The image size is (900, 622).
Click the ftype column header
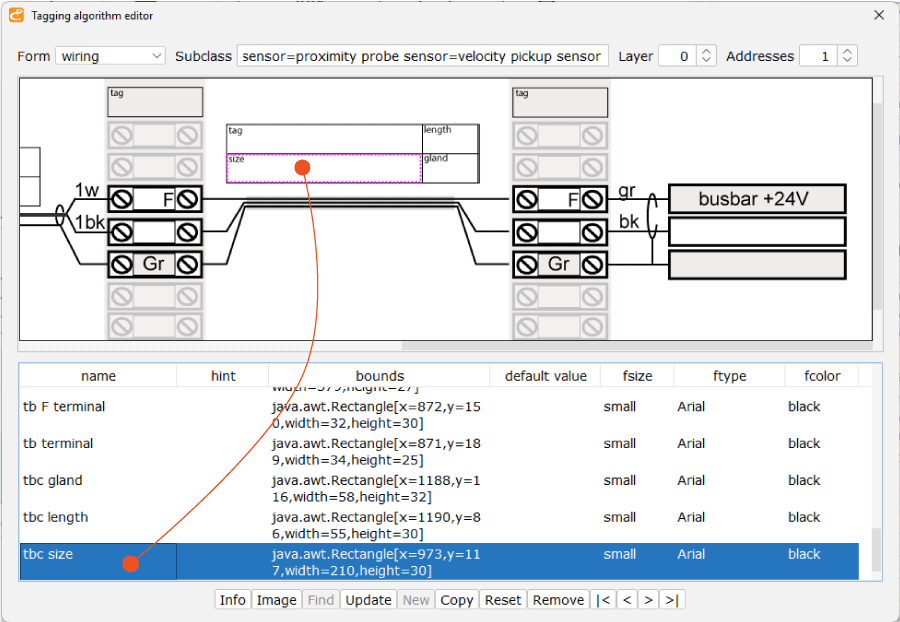point(730,376)
